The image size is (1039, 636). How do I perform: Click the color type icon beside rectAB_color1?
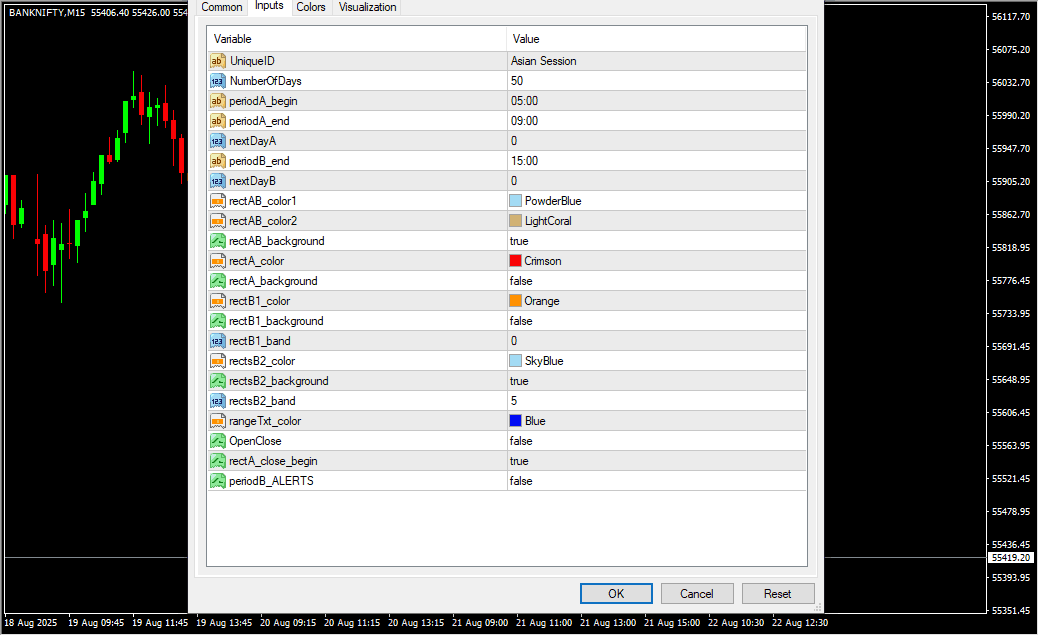217,201
